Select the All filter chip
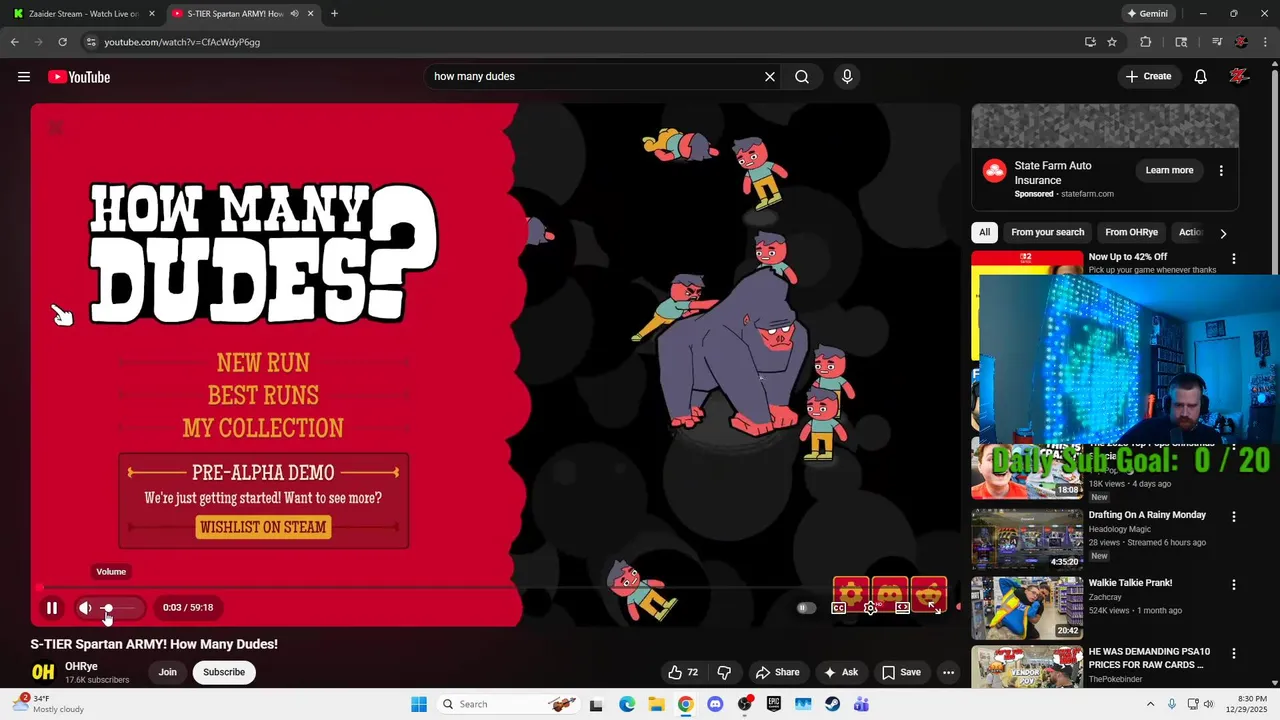Image resolution: width=1280 pixels, height=720 pixels. 984,232
